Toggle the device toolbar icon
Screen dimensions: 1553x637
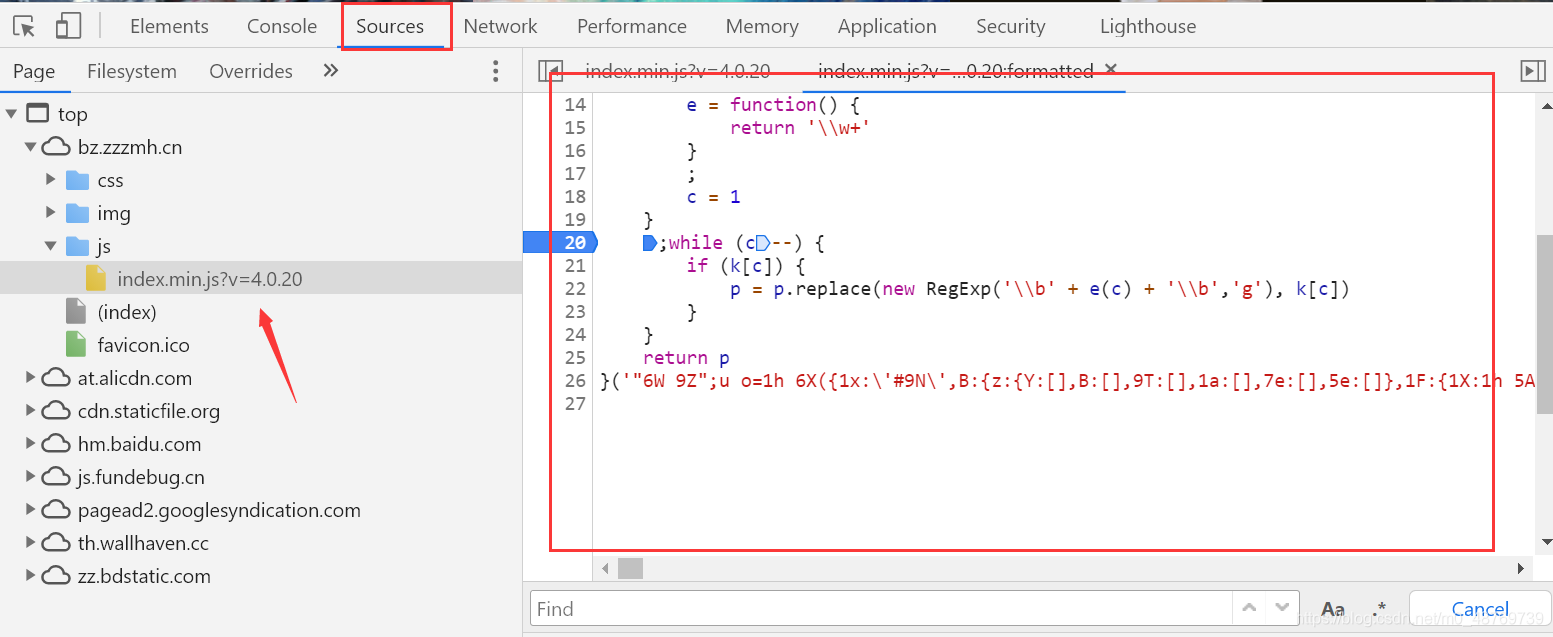tap(68, 26)
